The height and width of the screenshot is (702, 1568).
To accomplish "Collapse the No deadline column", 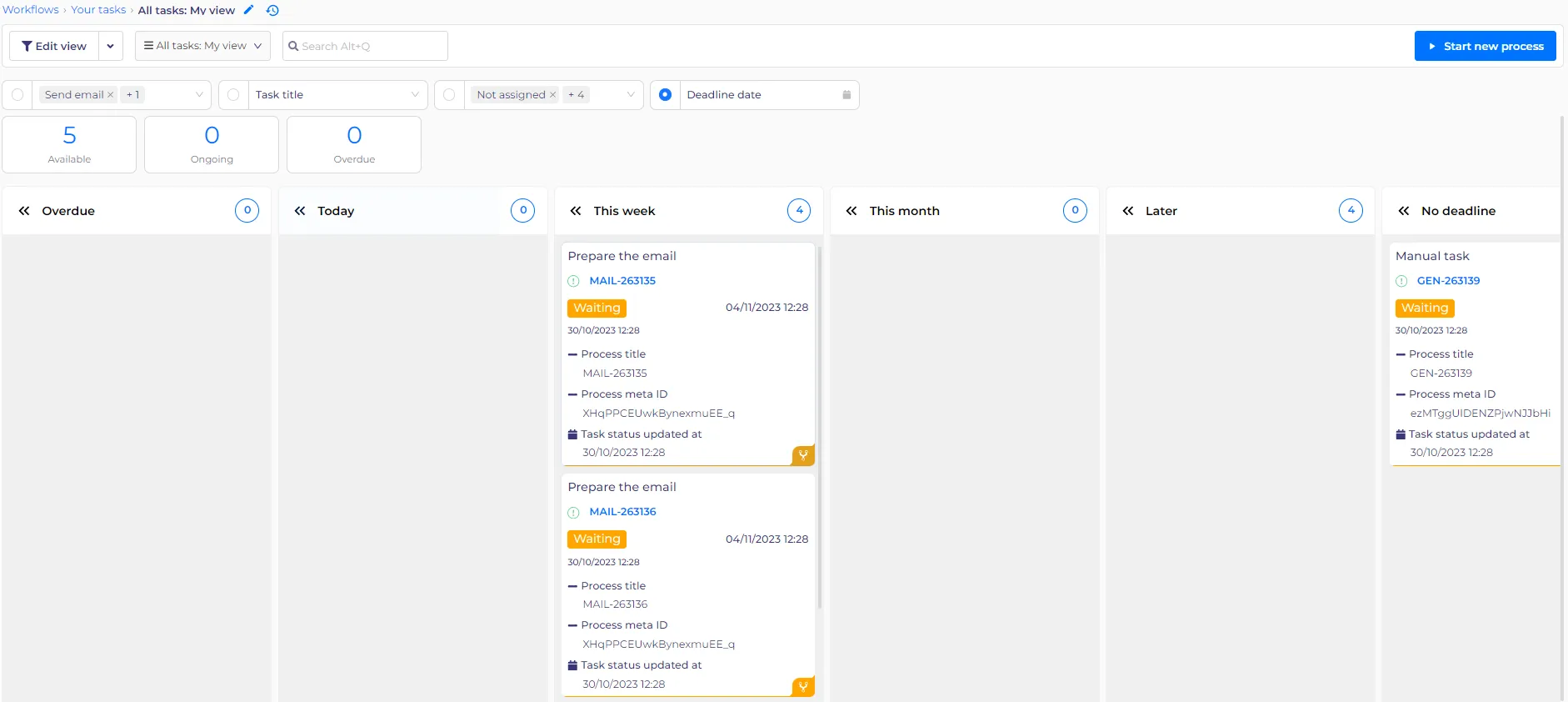I will (1404, 211).
